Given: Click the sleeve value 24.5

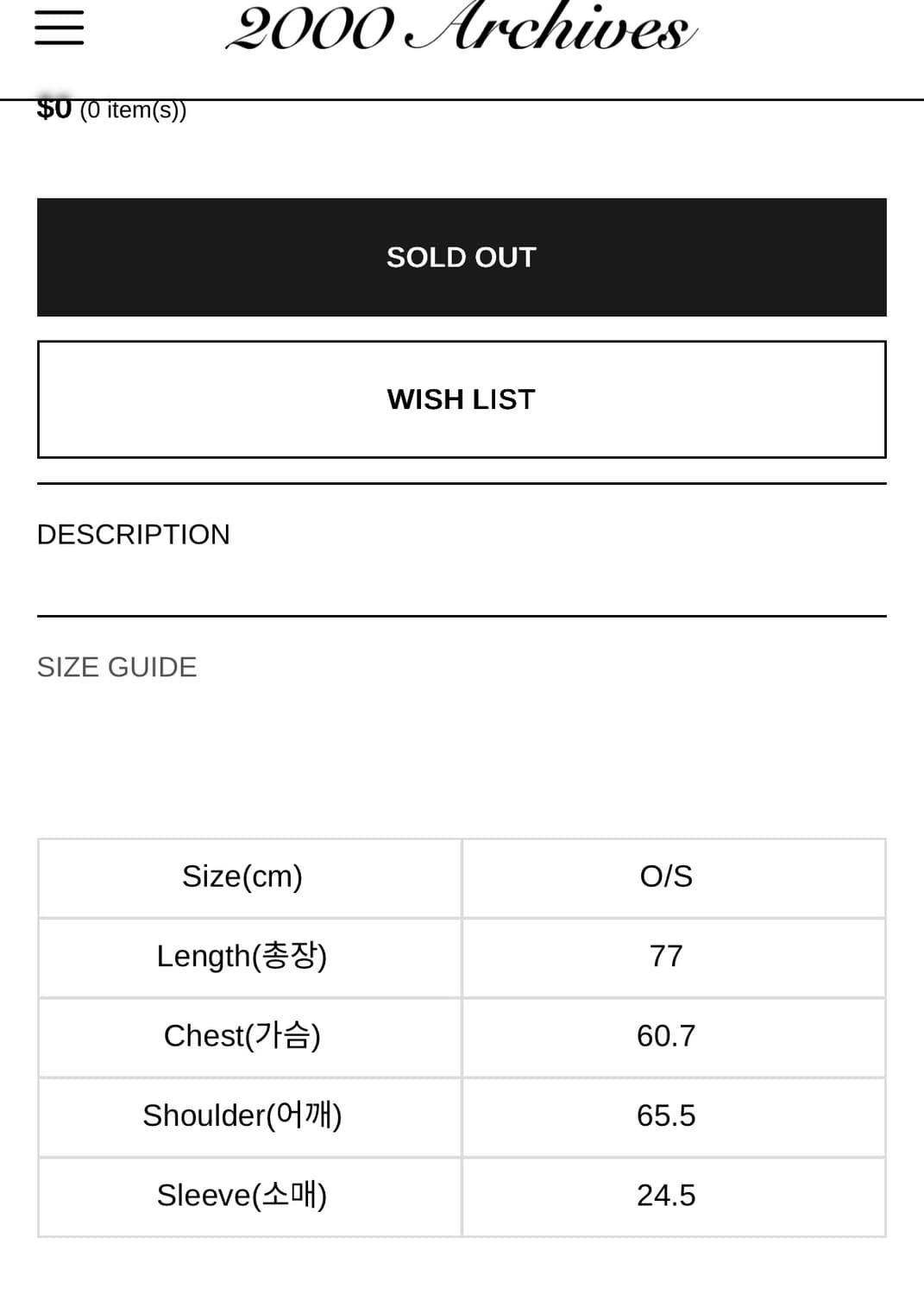Looking at the screenshot, I should click(x=666, y=1196).
